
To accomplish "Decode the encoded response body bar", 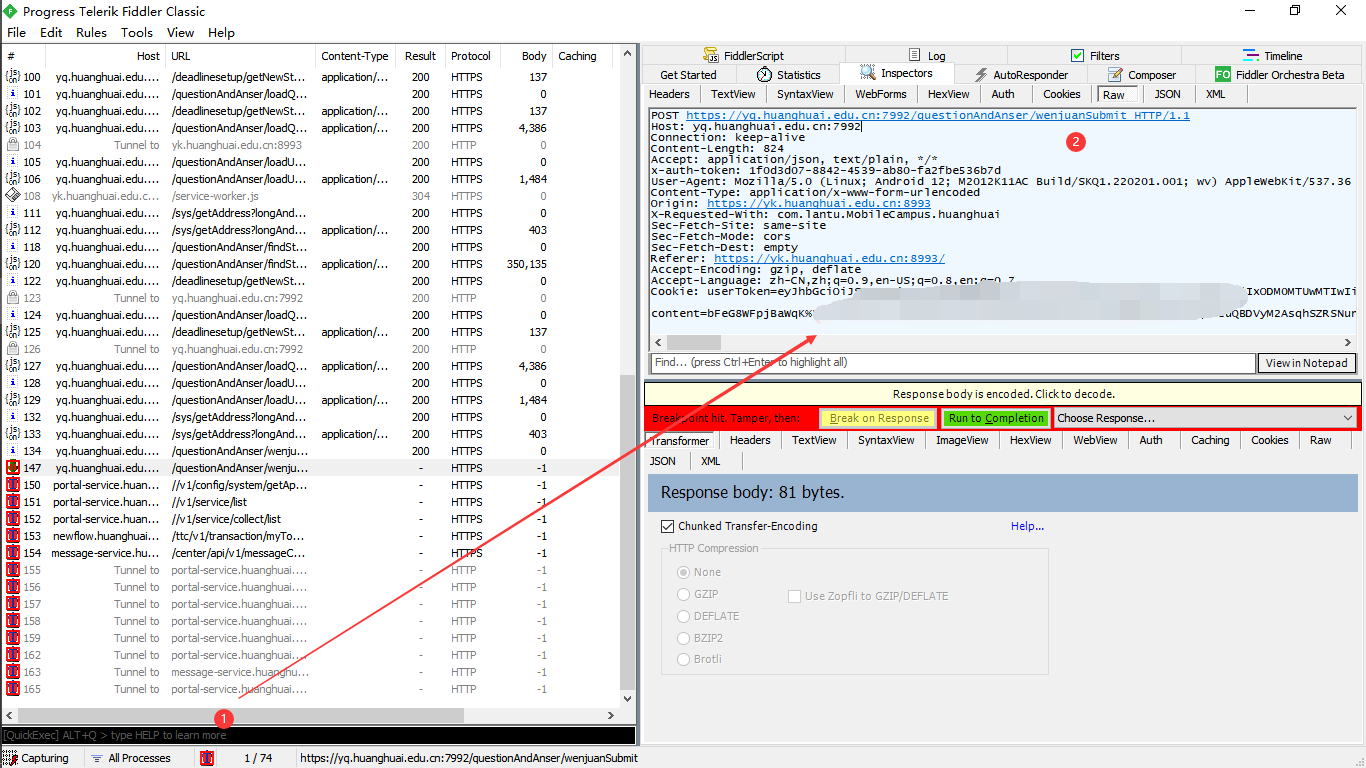I will 1003,394.
